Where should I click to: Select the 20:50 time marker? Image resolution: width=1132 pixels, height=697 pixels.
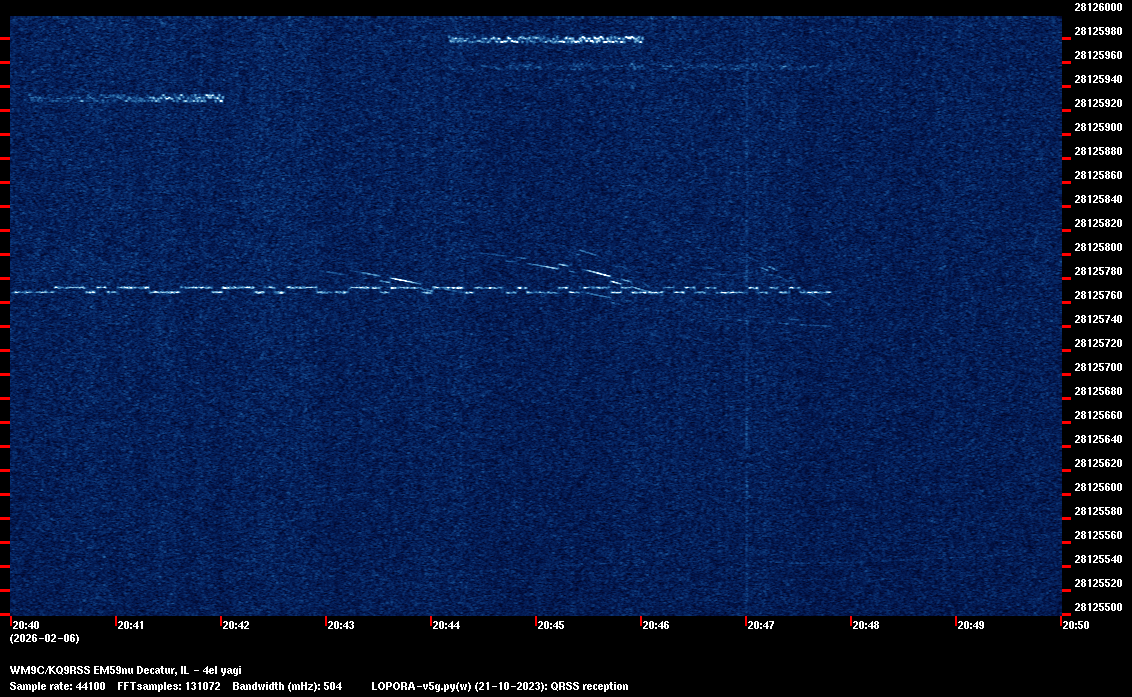pos(1076,626)
